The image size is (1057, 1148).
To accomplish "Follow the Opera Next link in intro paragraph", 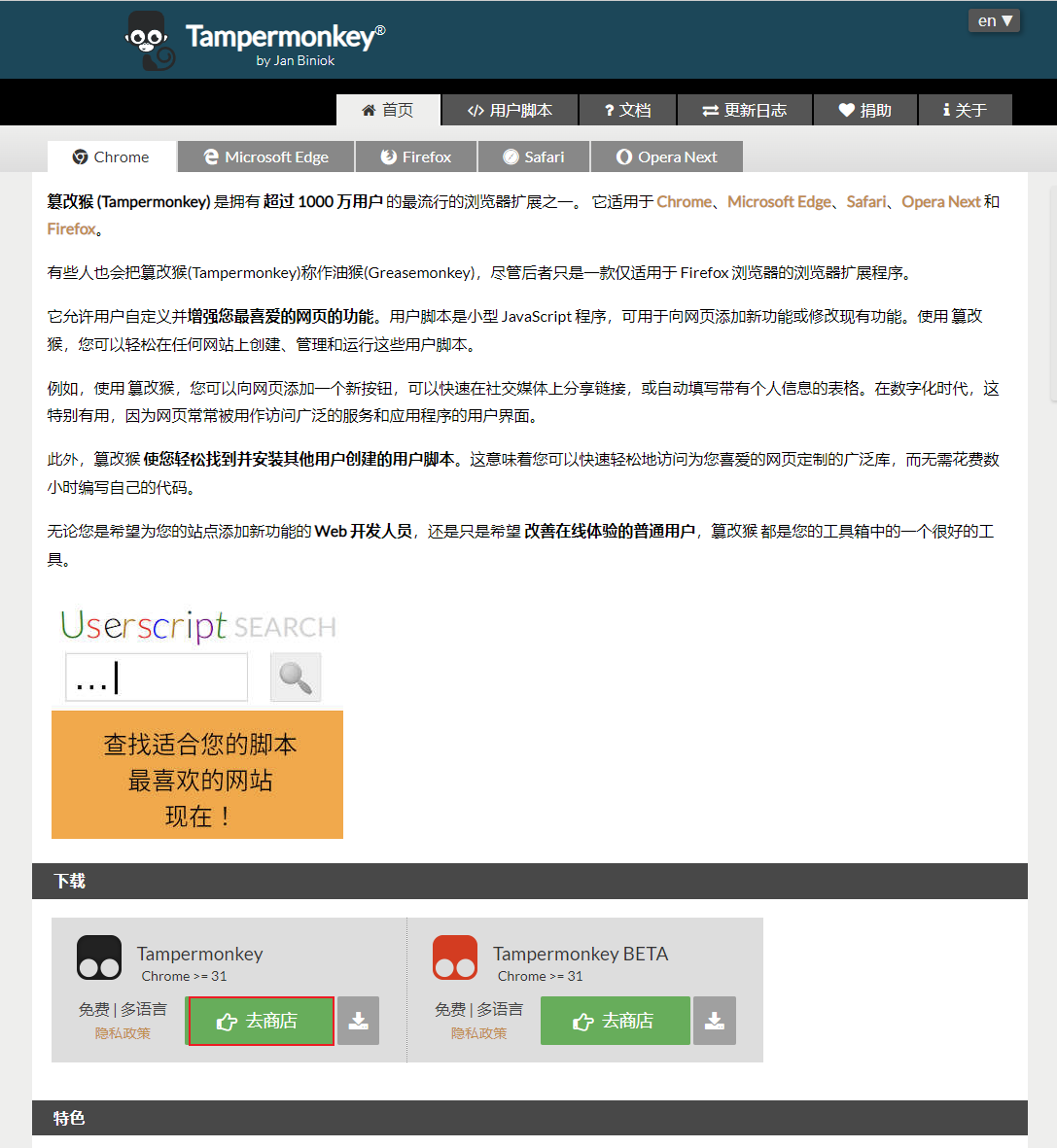I will coord(940,201).
